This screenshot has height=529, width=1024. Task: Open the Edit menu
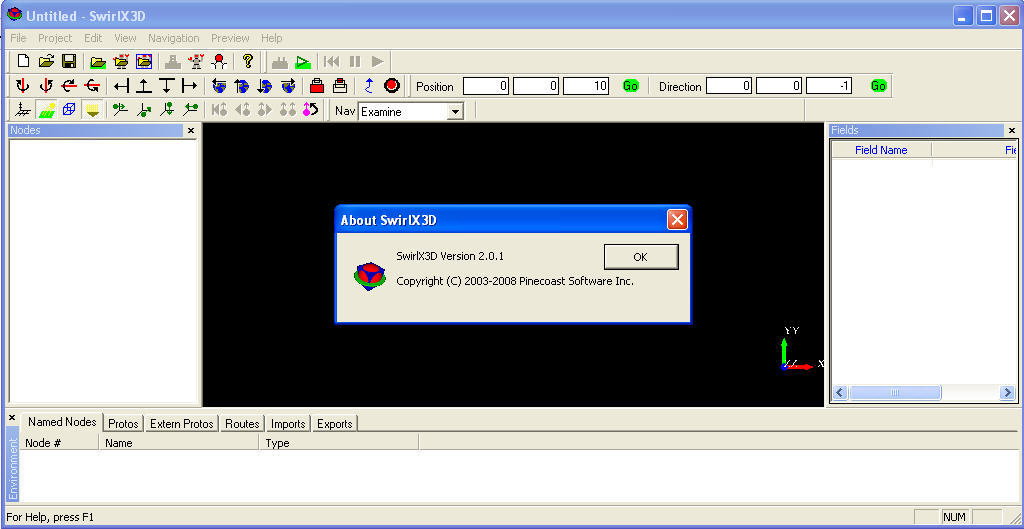93,38
